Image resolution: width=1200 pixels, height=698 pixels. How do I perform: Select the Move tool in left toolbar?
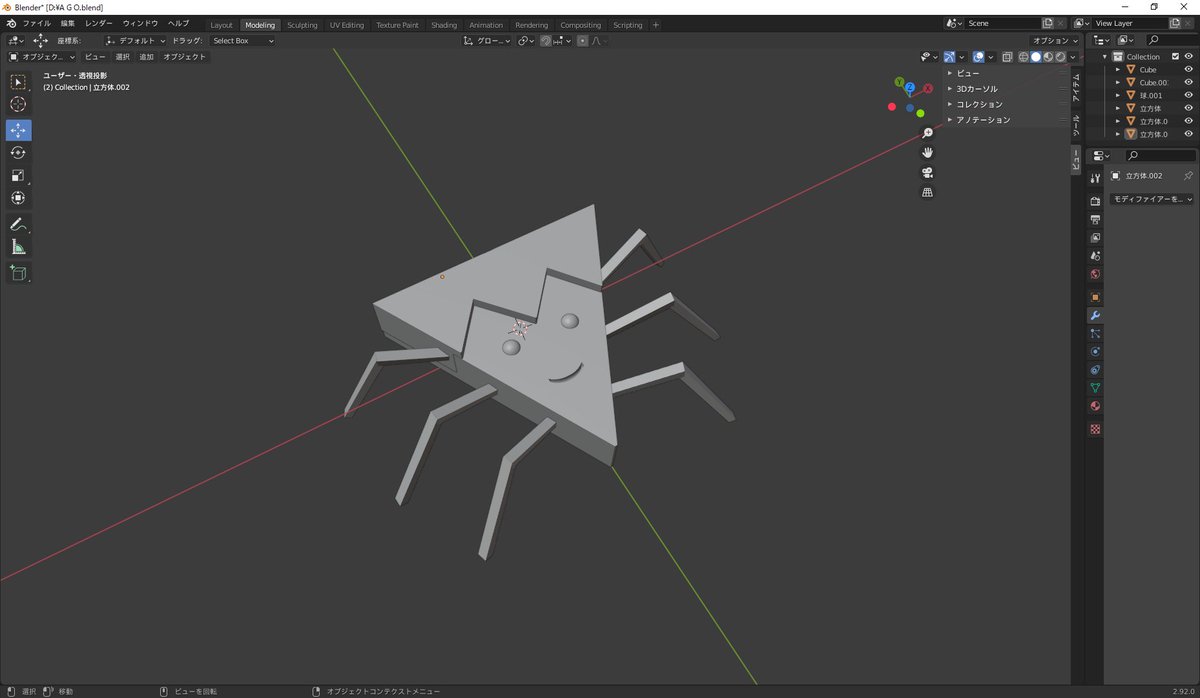(x=18, y=130)
